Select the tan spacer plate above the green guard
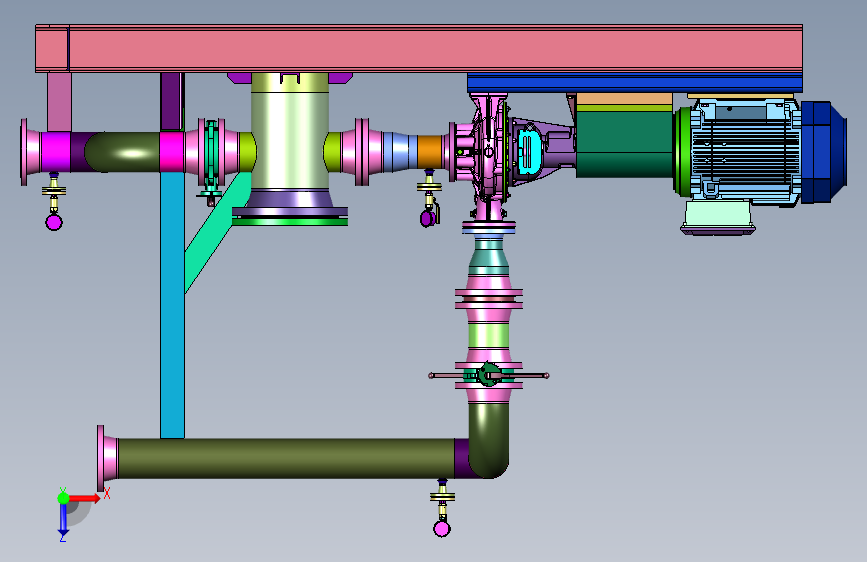The height and width of the screenshot is (562, 867). (x=624, y=98)
